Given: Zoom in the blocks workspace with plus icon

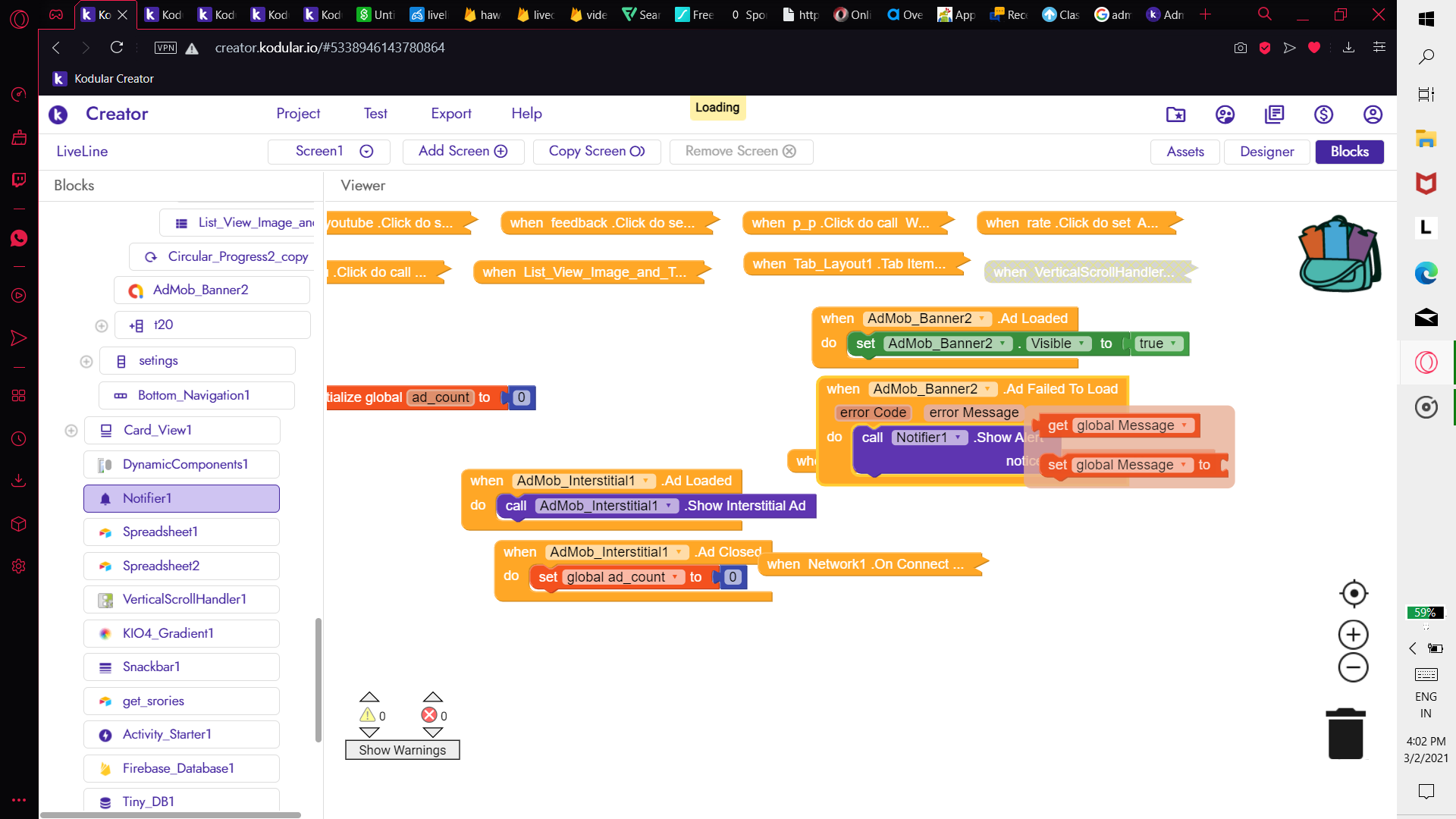Looking at the screenshot, I should tap(1353, 635).
